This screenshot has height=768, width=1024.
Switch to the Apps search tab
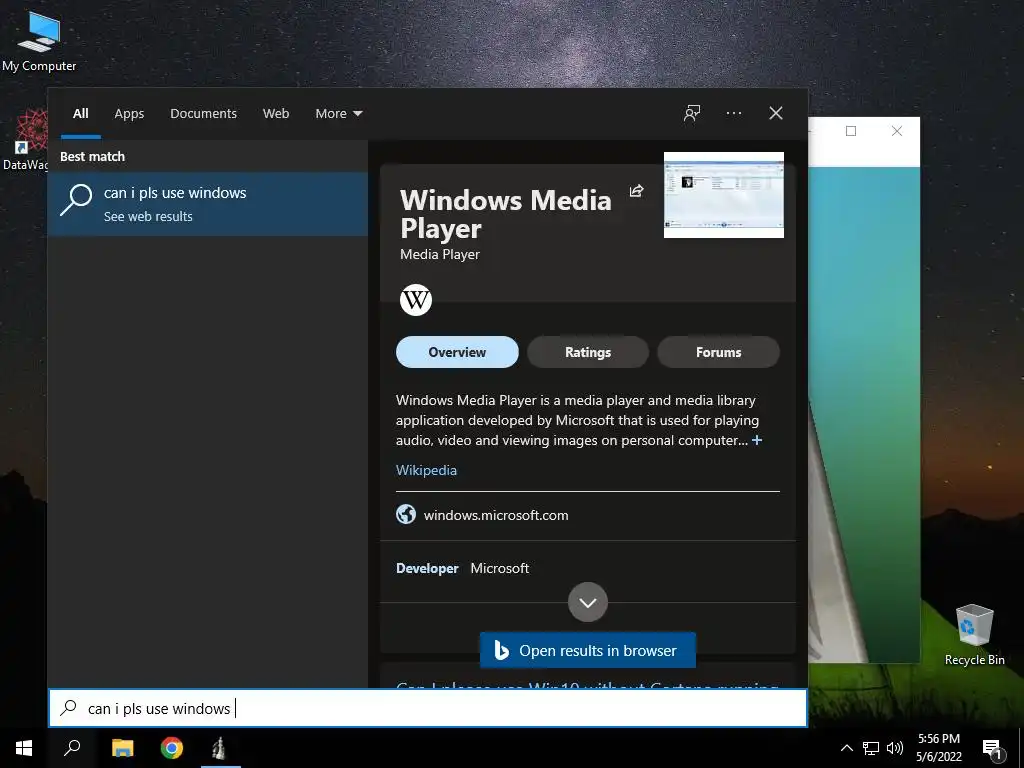pyautogui.click(x=129, y=114)
